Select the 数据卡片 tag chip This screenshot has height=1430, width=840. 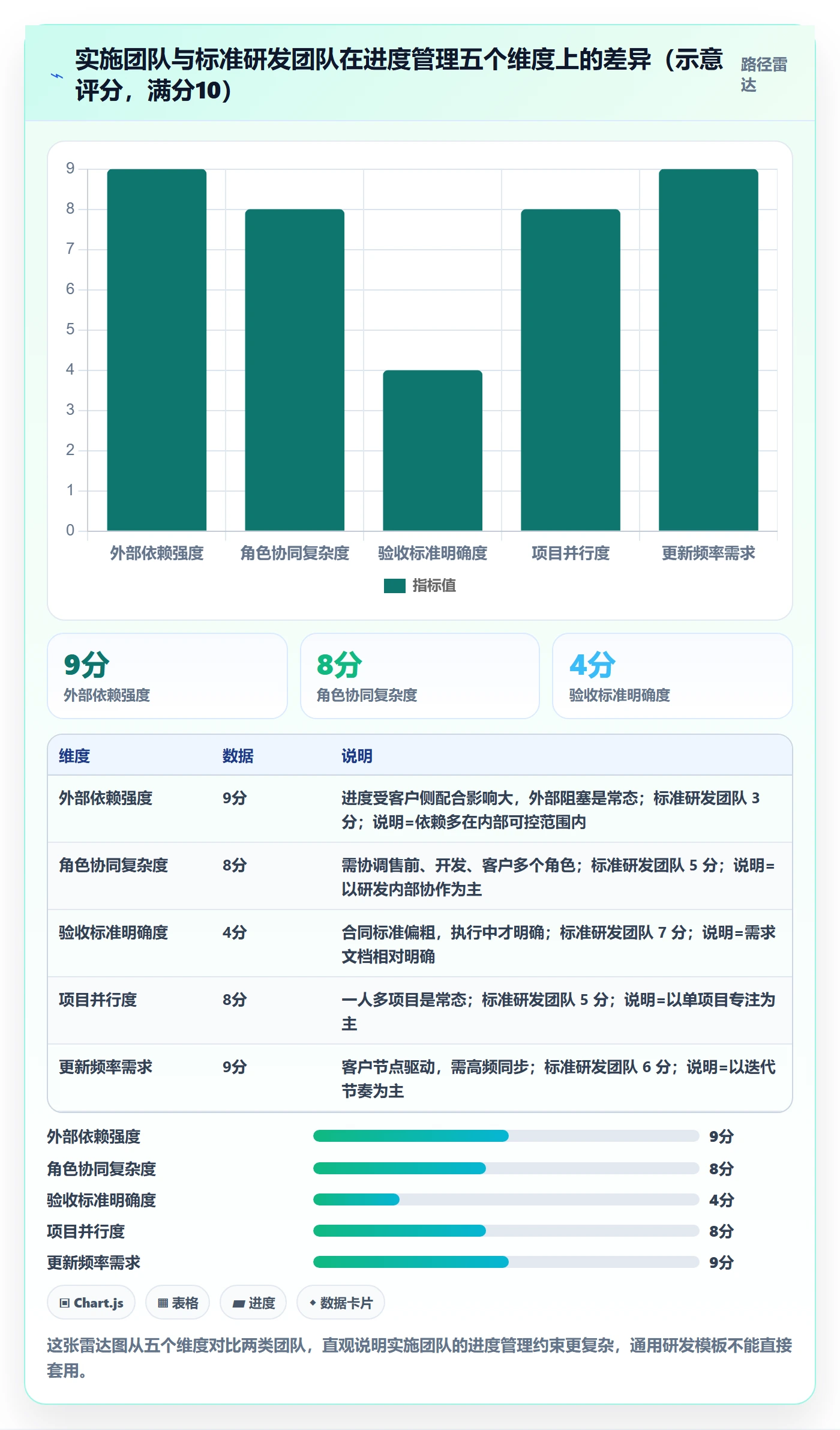coord(341,1303)
